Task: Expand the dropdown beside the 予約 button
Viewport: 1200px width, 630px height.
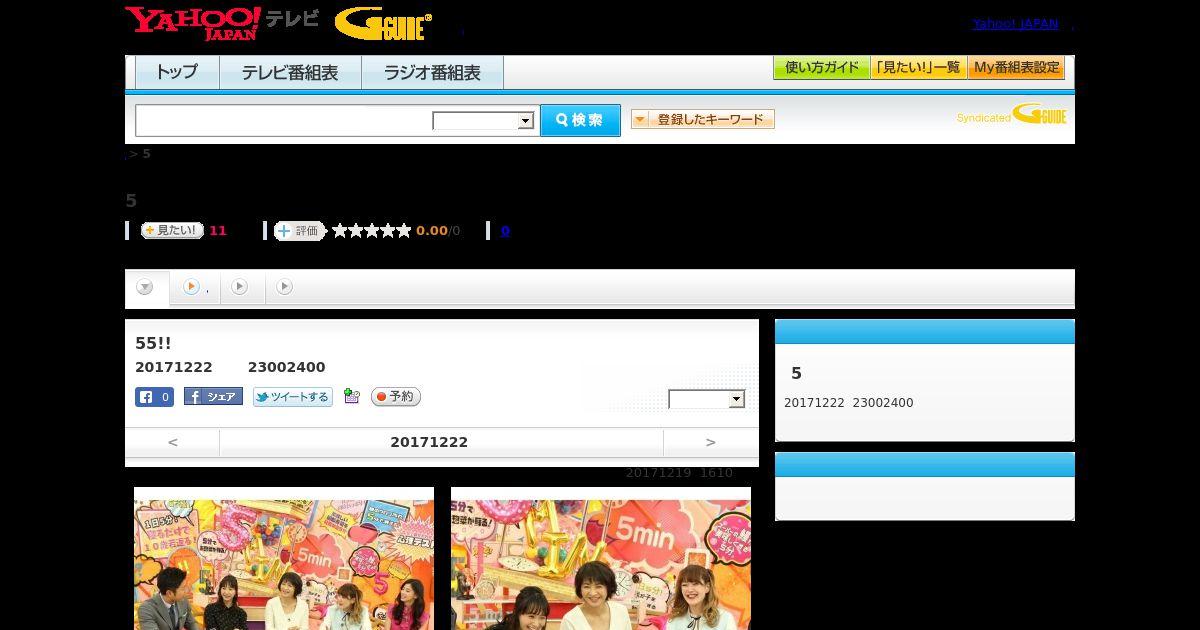Action: coord(707,399)
